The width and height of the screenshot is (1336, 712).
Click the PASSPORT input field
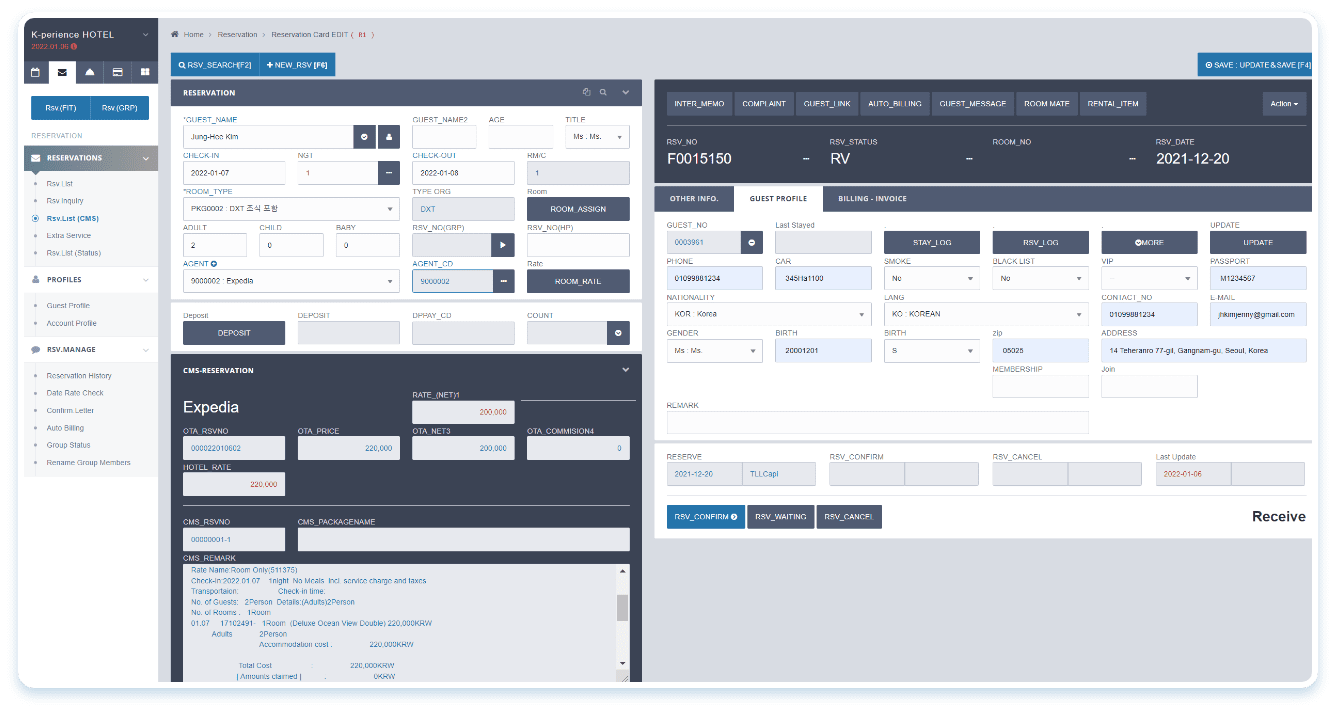(x=1257, y=278)
